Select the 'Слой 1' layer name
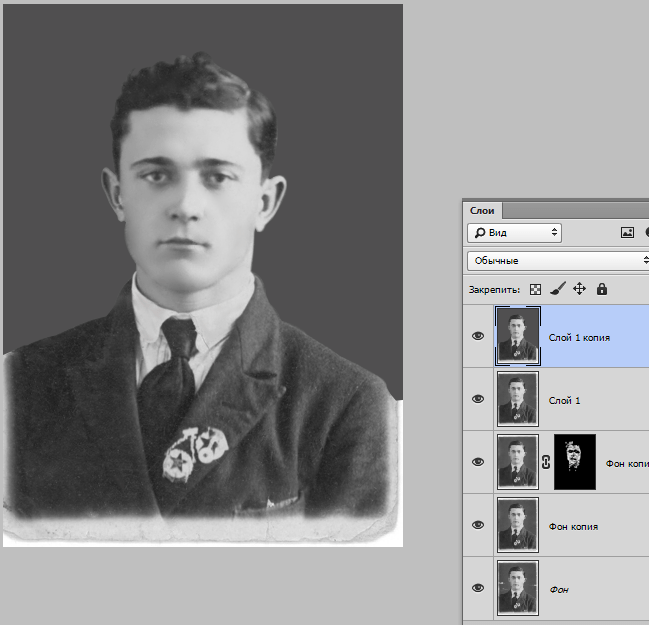 tap(565, 400)
